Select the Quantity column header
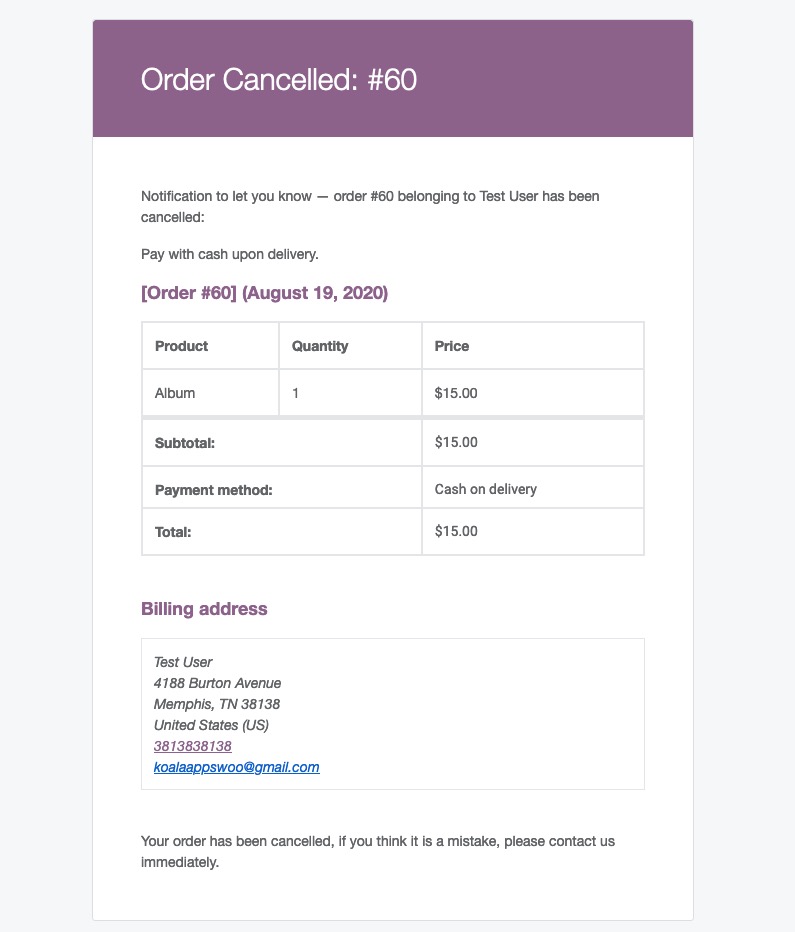 point(320,346)
